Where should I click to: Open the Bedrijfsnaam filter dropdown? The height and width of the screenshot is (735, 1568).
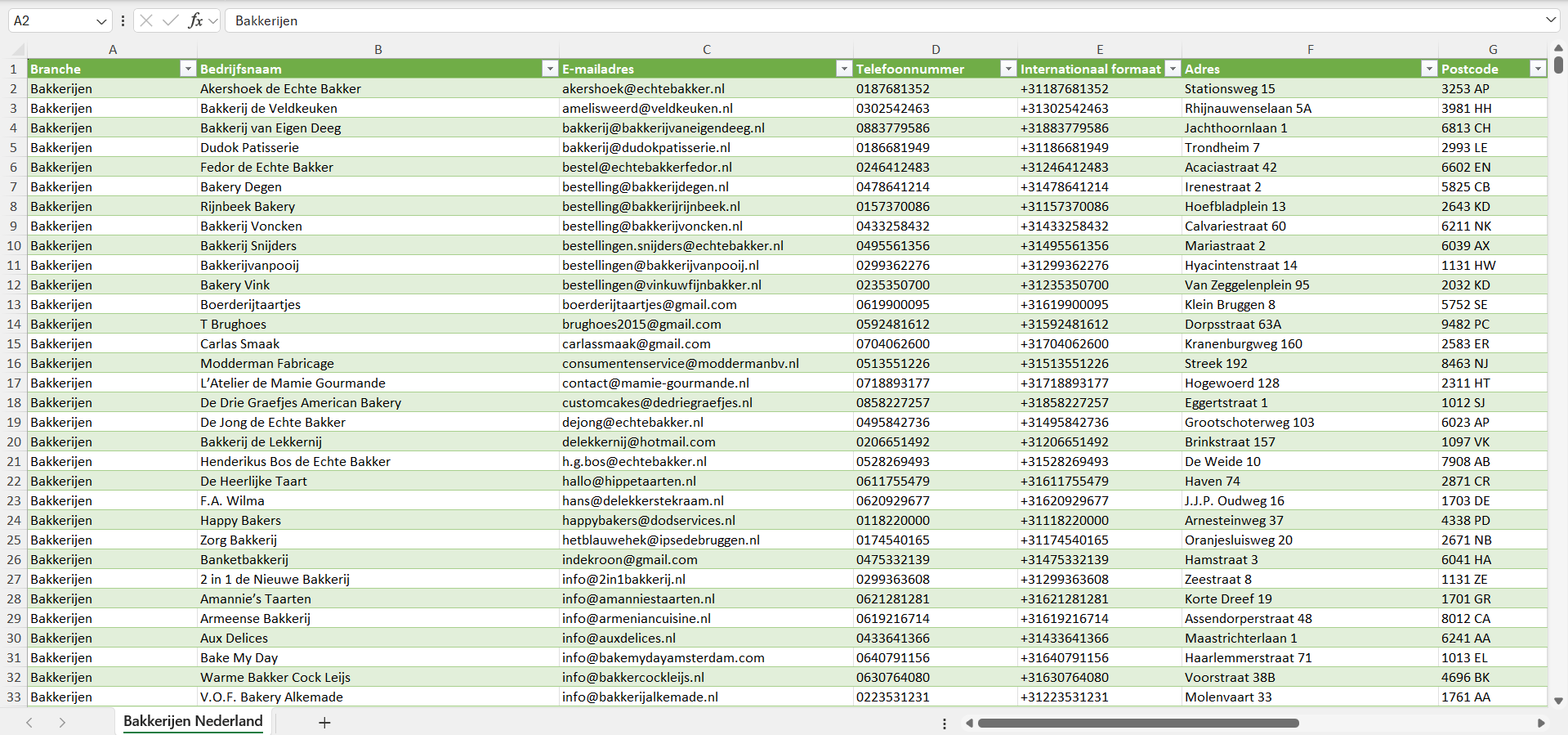(x=550, y=69)
